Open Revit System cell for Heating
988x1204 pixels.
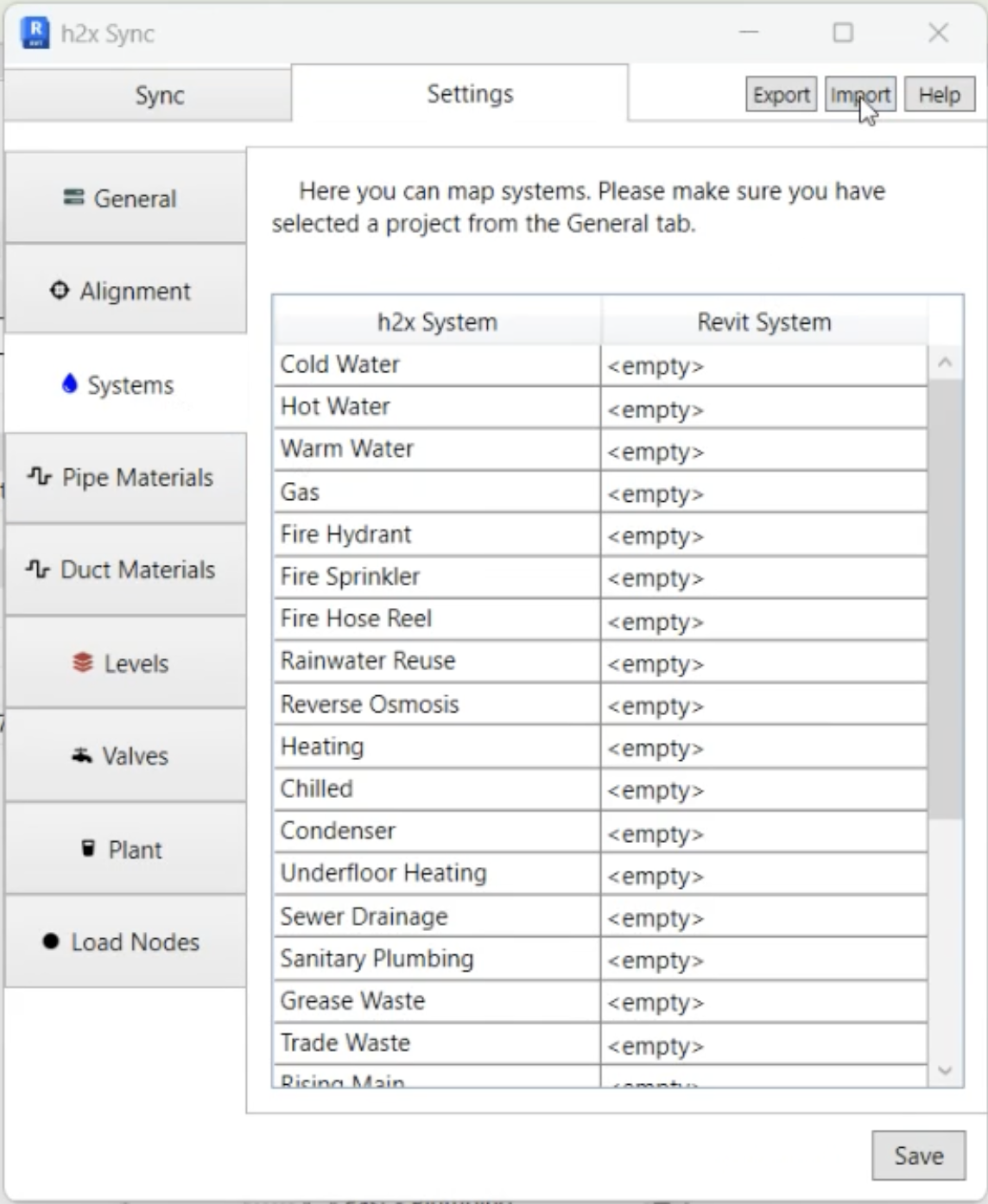tap(763, 747)
